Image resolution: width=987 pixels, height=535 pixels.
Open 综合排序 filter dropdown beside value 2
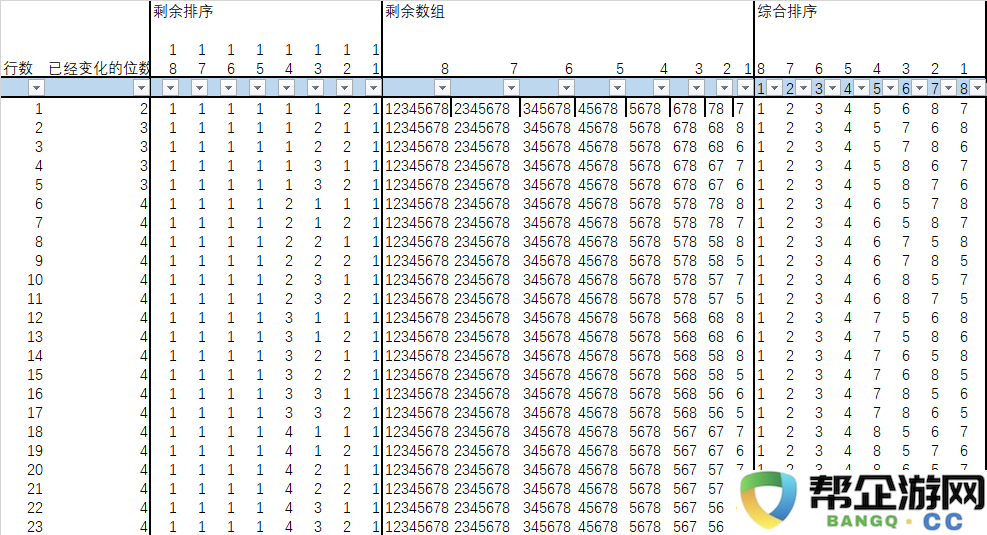804,88
